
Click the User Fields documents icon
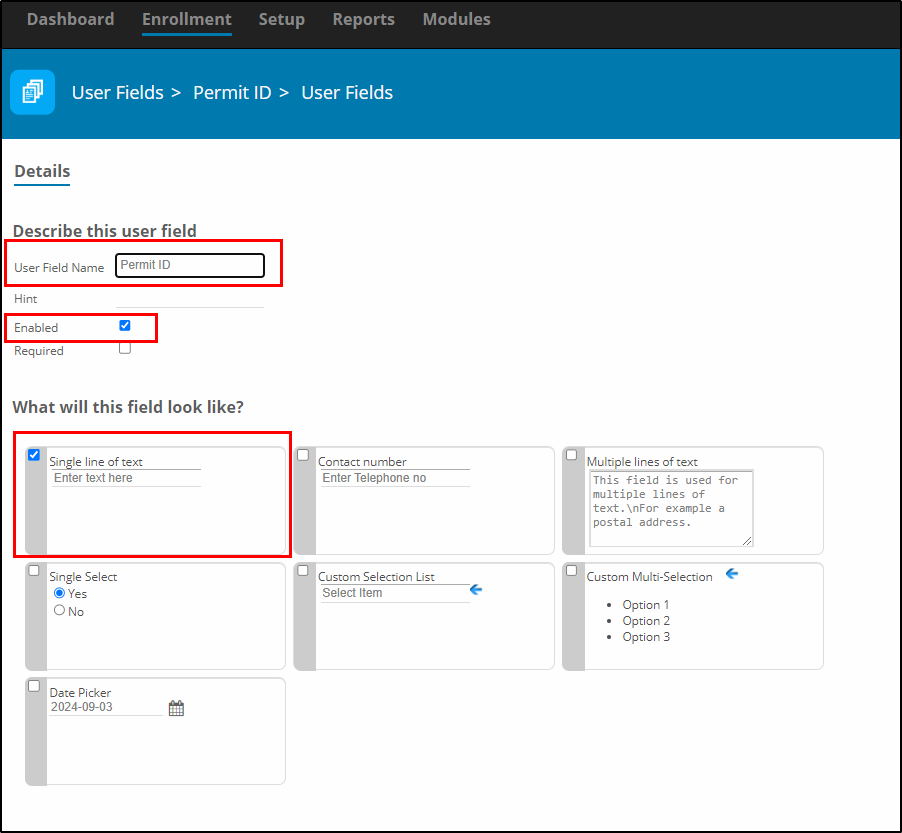[x=33, y=92]
